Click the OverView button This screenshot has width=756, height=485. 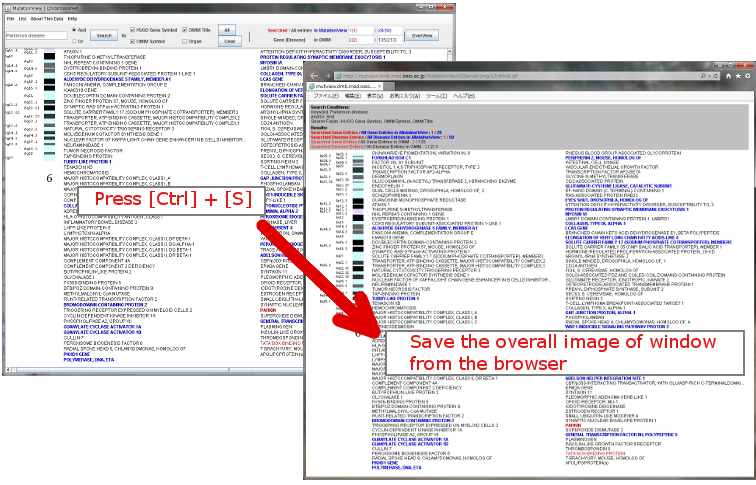pyautogui.click(x=422, y=35)
